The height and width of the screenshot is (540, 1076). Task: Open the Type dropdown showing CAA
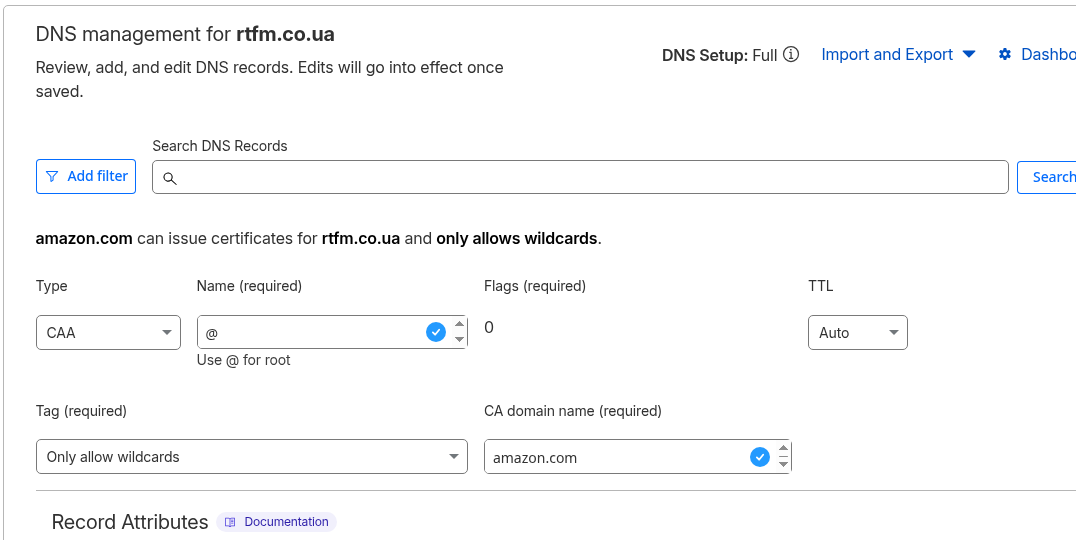(x=108, y=333)
